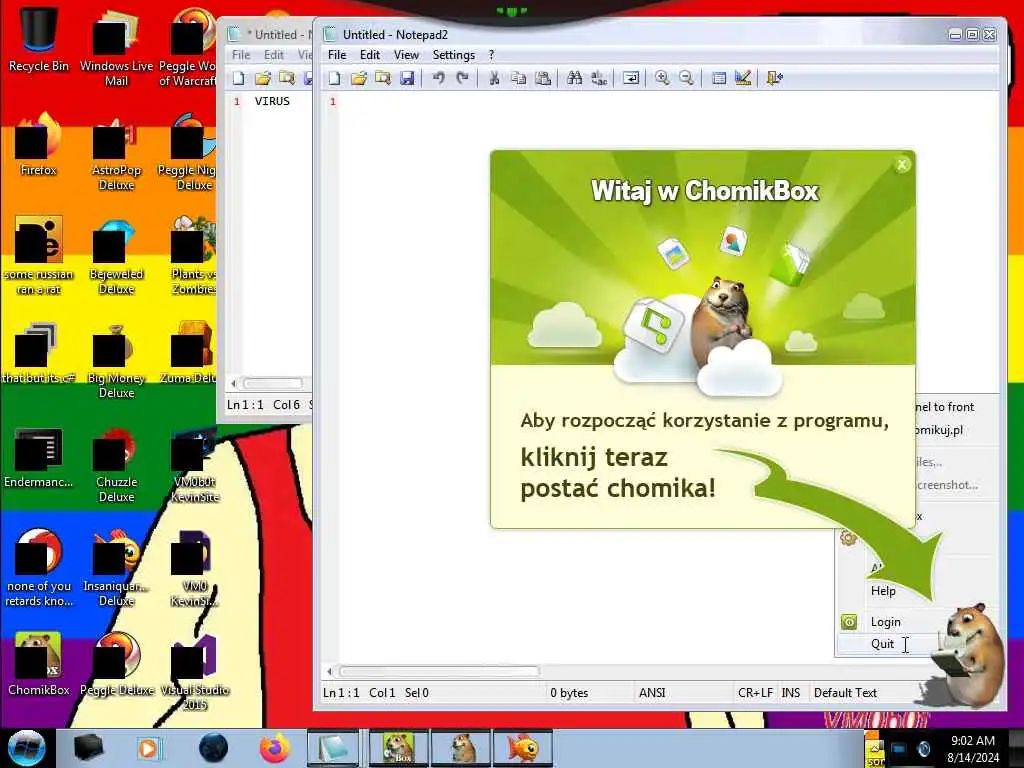Click the VIRUS text line in background window

tap(272, 101)
